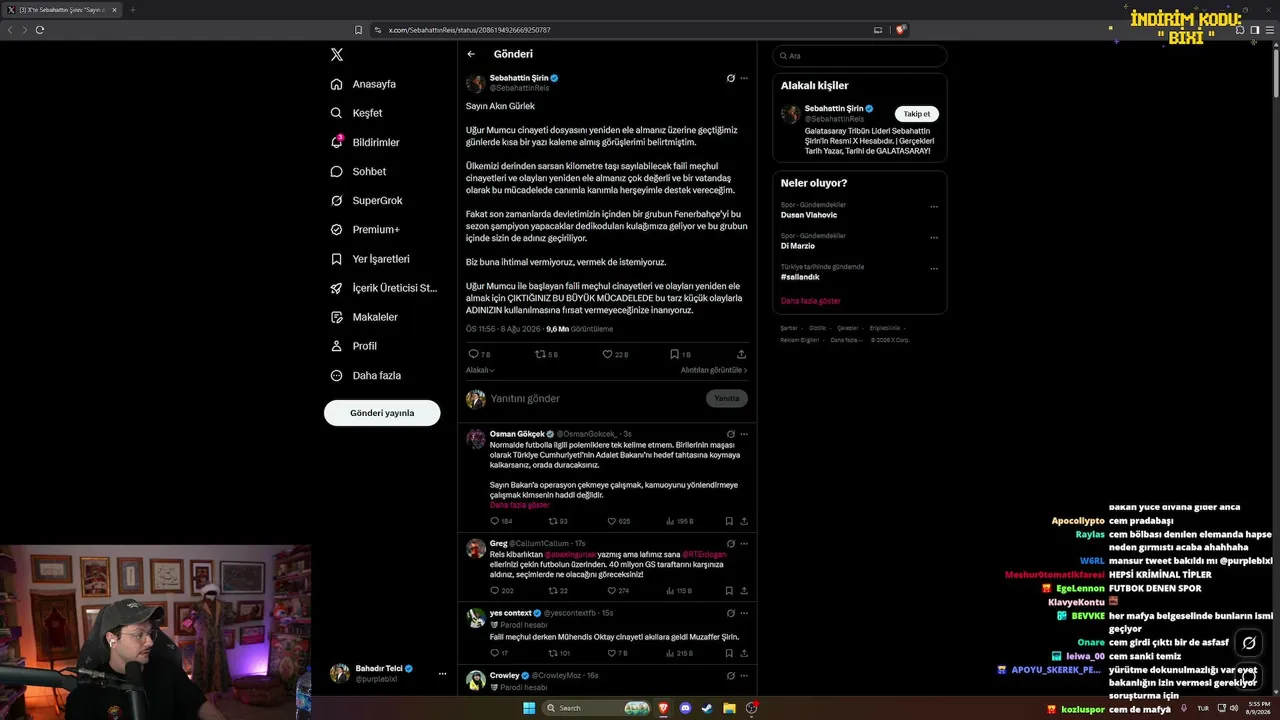Share Osman Gökçek's reply
Screen dimensions: 1280x720
coord(744,521)
